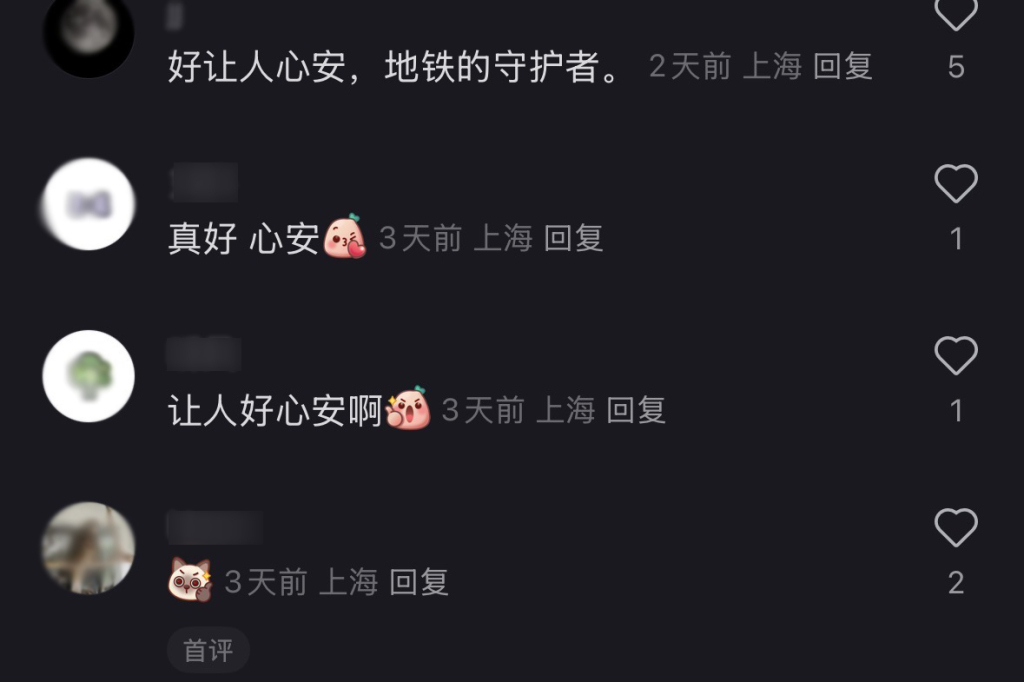Reply to the cat emoji comment

click(x=419, y=581)
